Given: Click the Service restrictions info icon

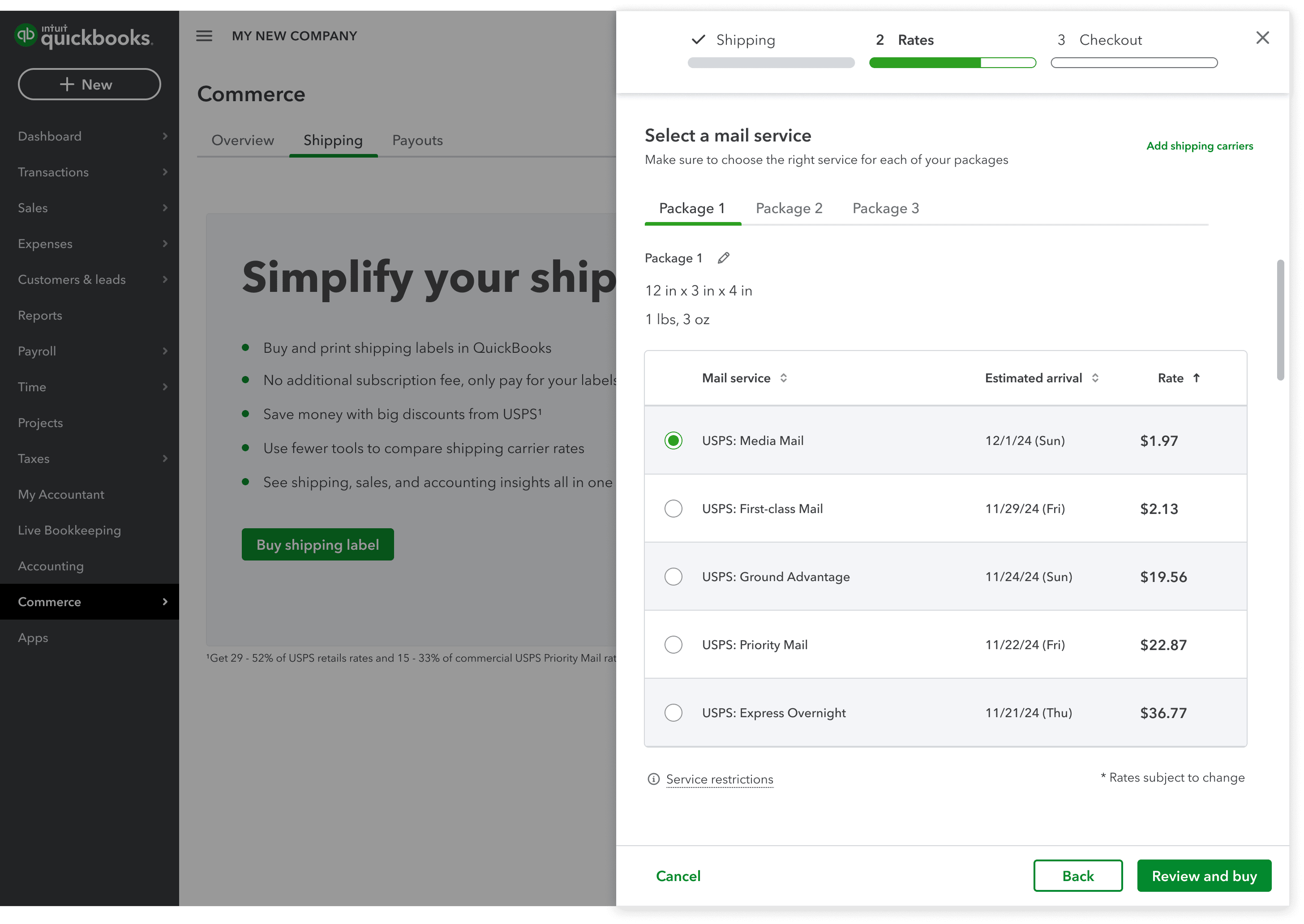Looking at the screenshot, I should [x=653, y=779].
